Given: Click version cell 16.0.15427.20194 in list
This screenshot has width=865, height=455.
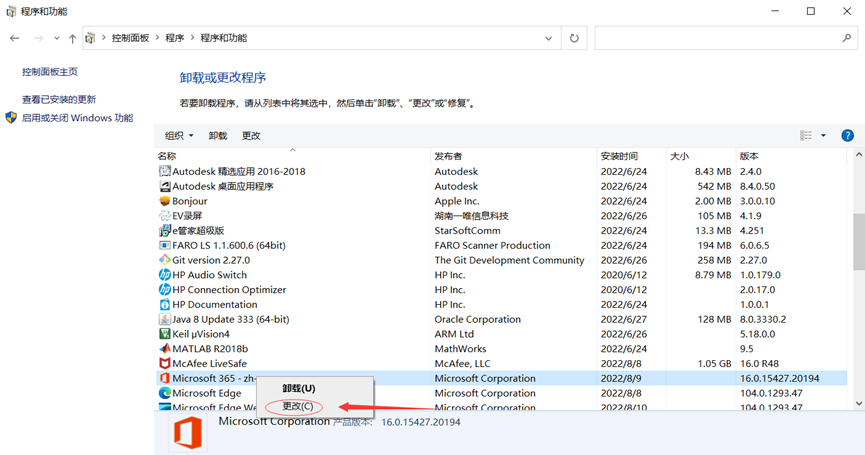Looking at the screenshot, I should pyautogui.click(x=779, y=378).
